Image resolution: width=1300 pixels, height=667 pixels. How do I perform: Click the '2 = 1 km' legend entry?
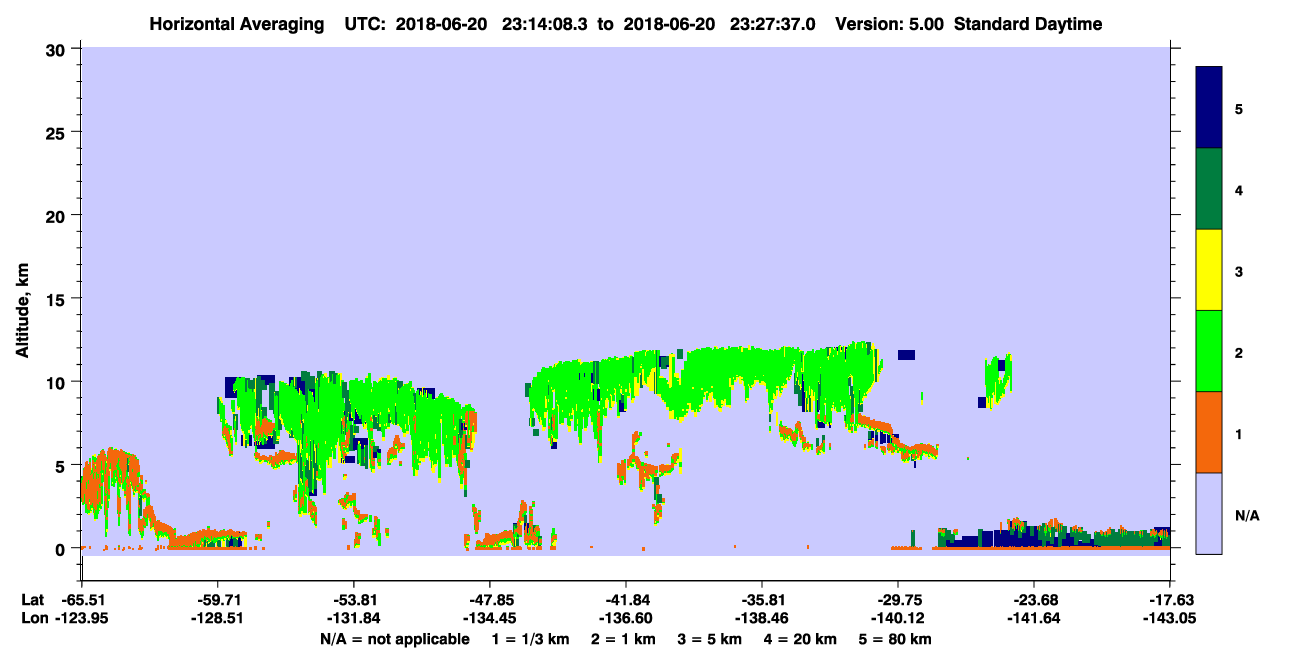point(623,639)
